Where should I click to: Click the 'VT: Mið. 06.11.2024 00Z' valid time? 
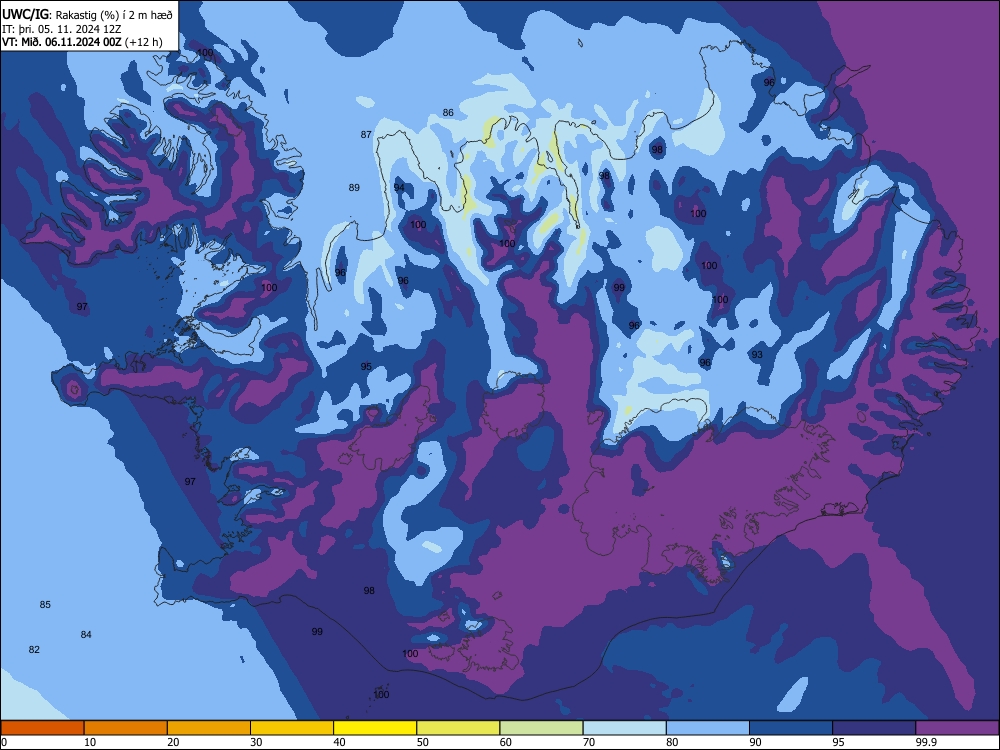[x=61, y=42]
